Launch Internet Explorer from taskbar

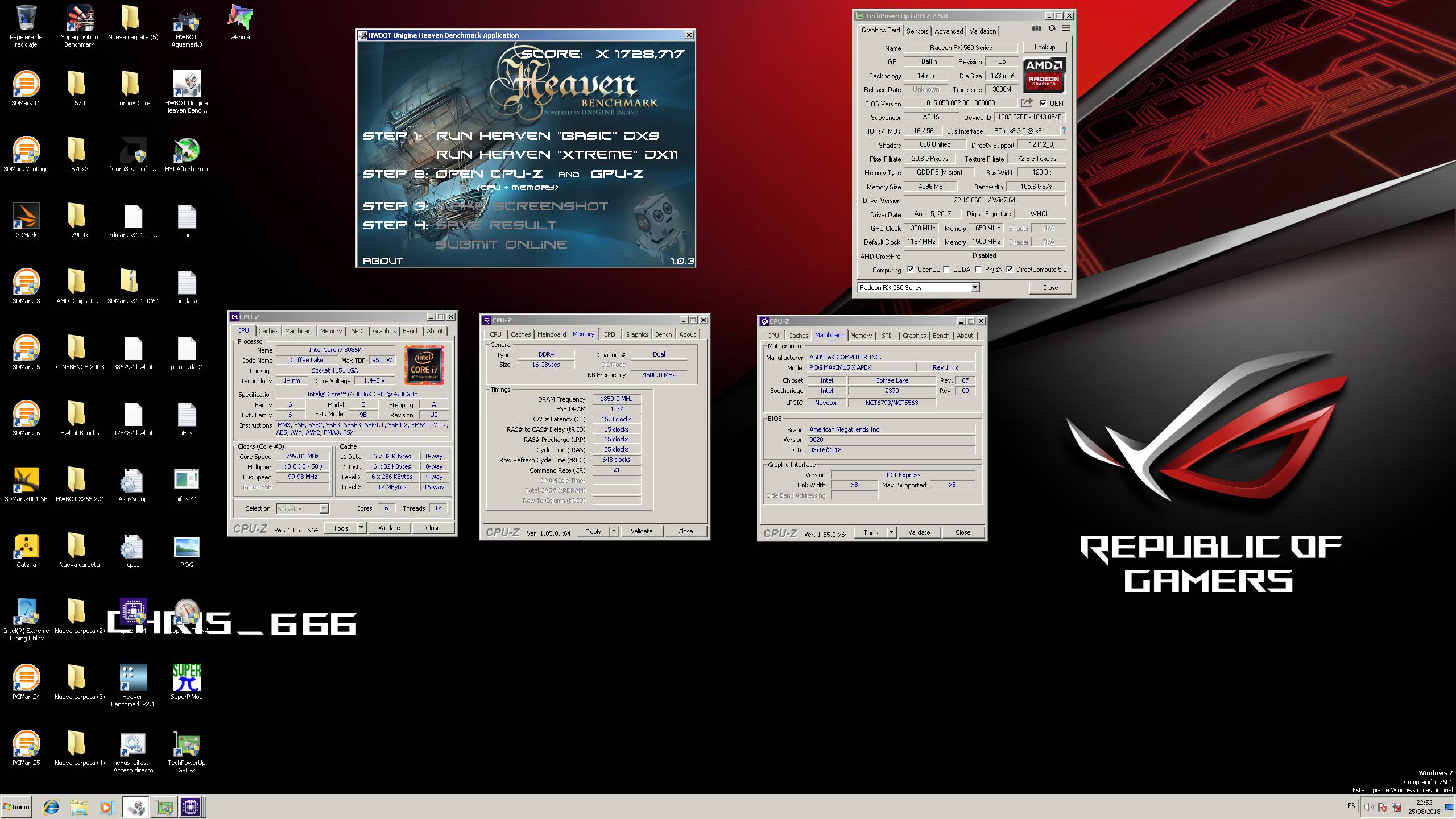coord(51,807)
